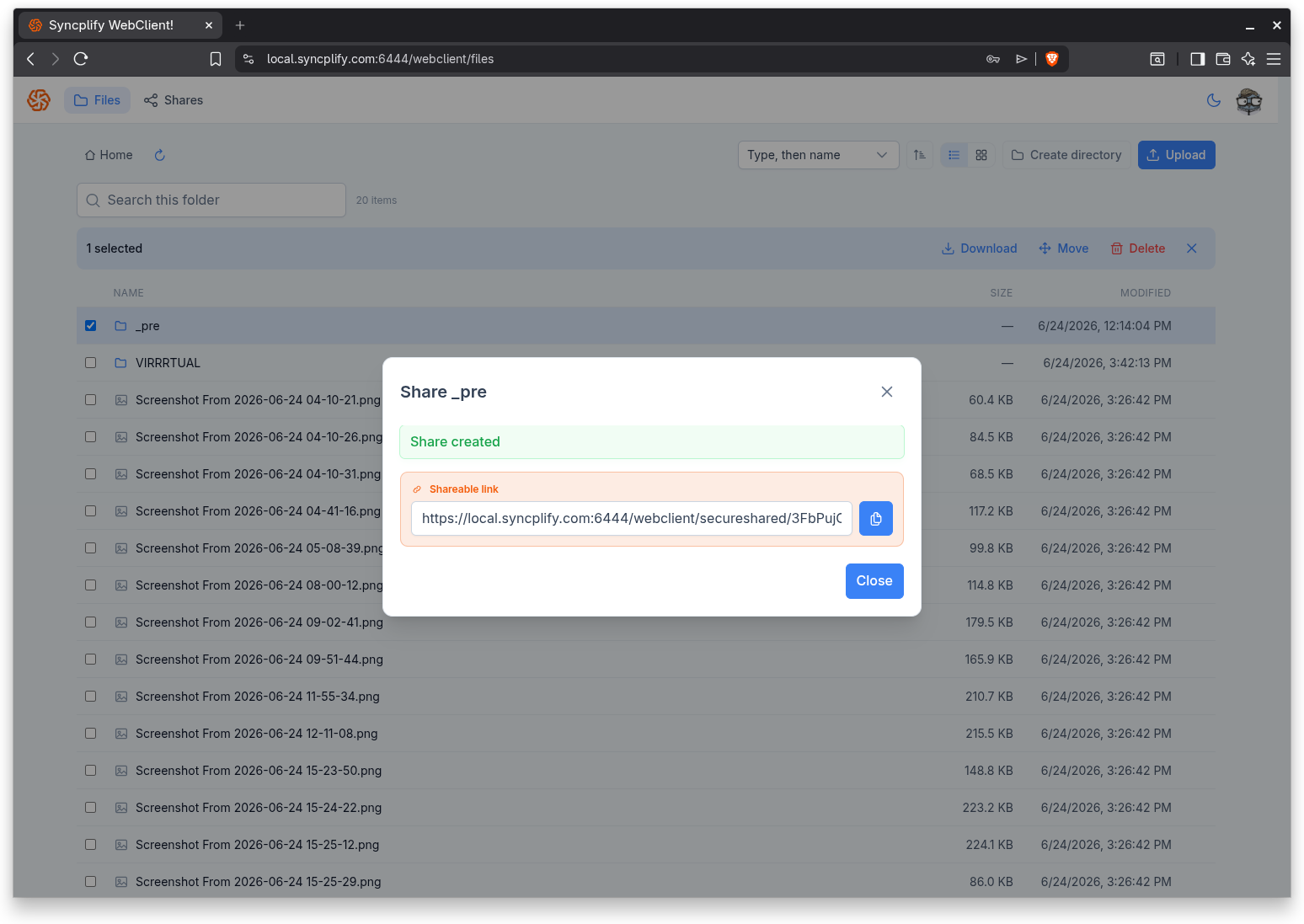The width and height of the screenshot is (1304, 924).
Task: Open the browser hamburger menu
Action: pos(1274,59)
